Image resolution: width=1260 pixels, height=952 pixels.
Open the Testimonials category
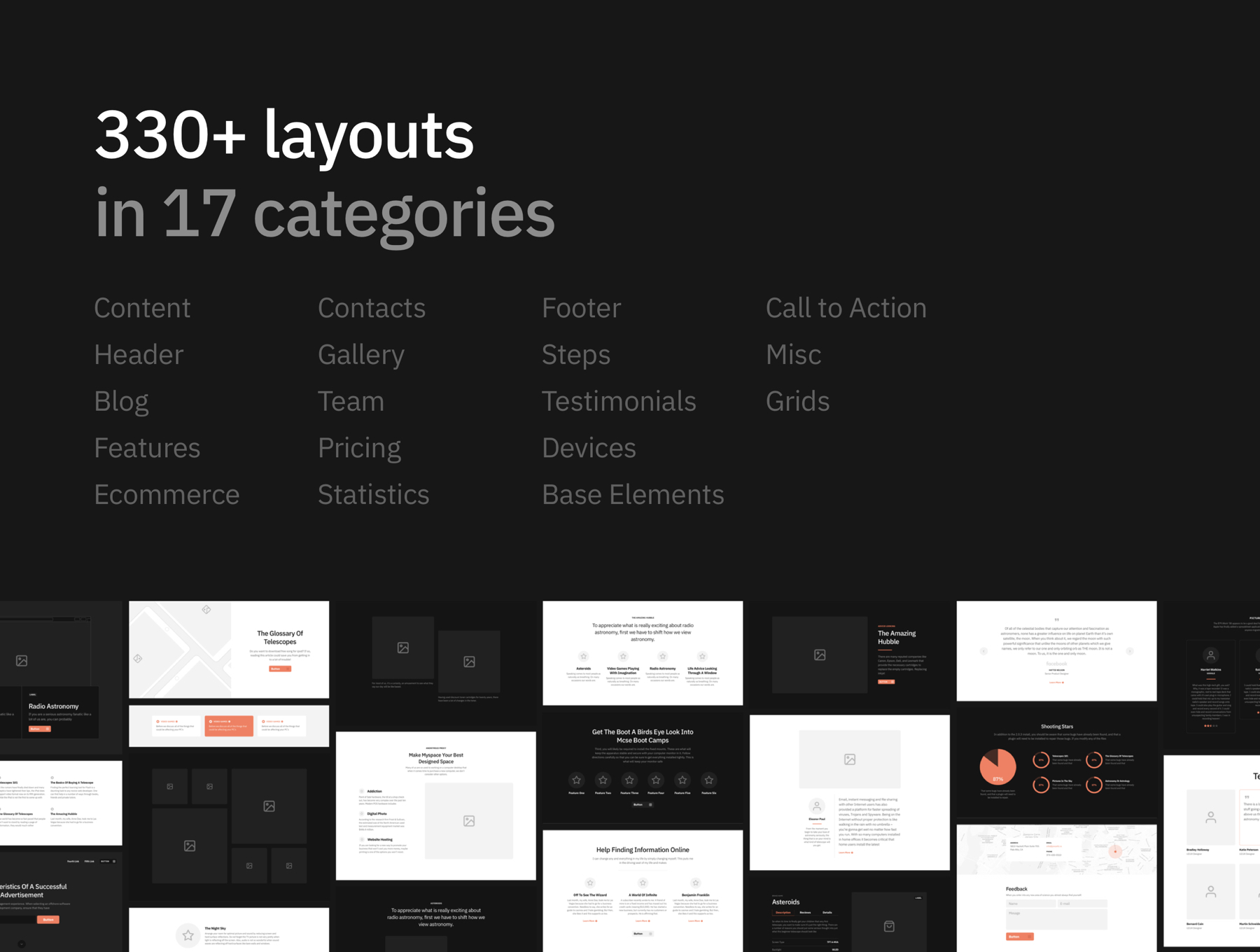point(619,401)
